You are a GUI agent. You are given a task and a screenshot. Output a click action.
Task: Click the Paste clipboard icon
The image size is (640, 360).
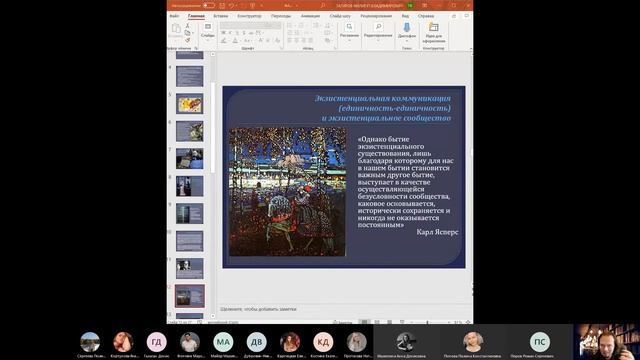pyautogui.click(x=176, y=29)
